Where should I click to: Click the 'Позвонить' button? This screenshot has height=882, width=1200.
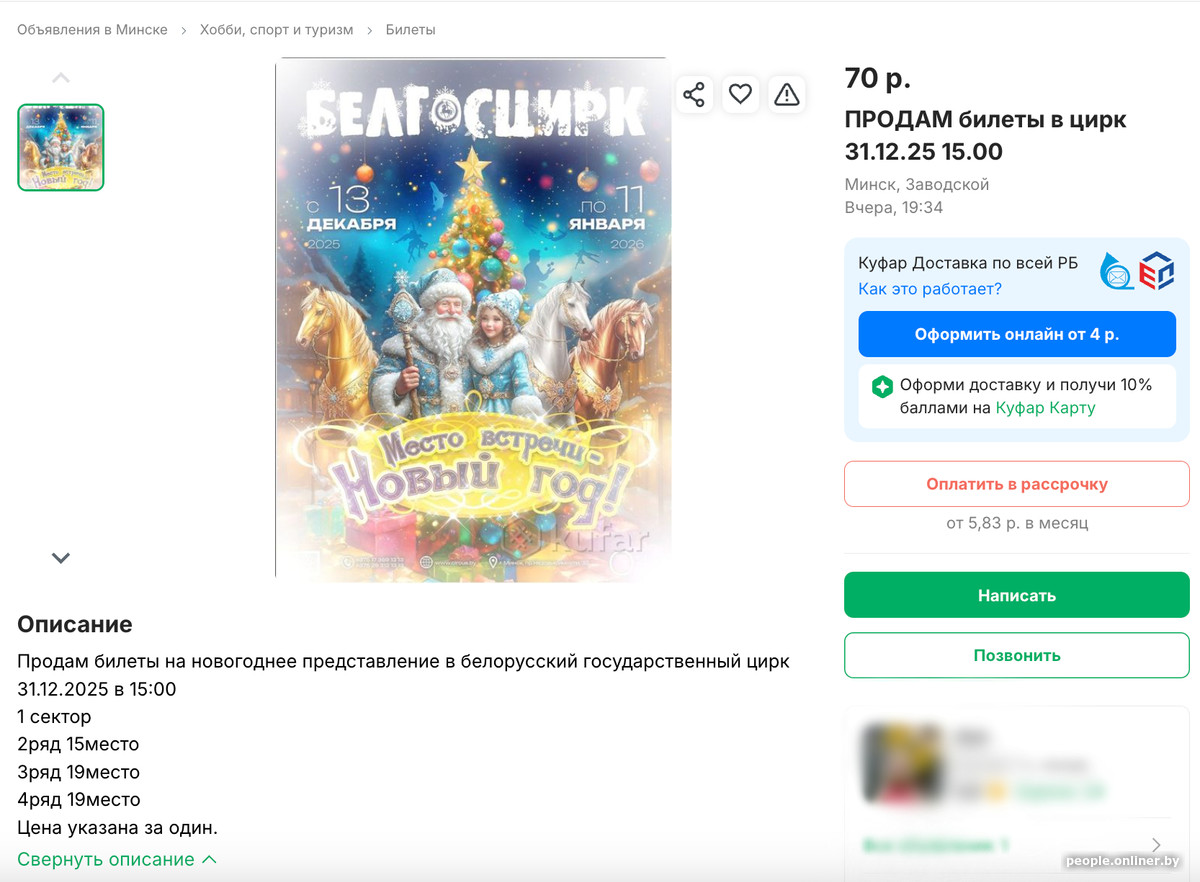[1016, 655]
